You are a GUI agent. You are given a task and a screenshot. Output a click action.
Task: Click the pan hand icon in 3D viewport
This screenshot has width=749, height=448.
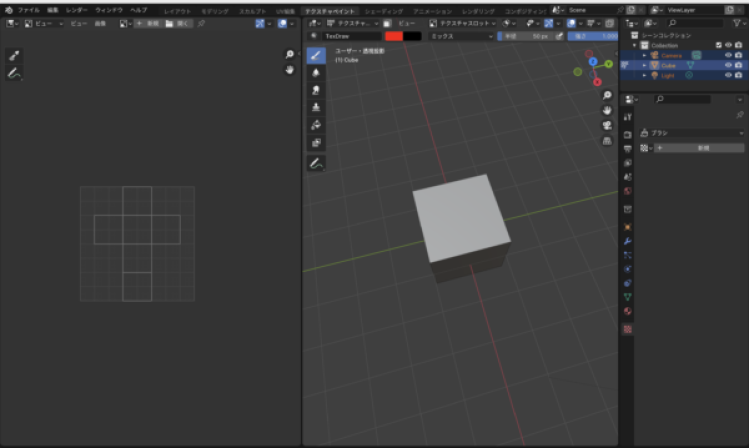(x=607, y=110)
